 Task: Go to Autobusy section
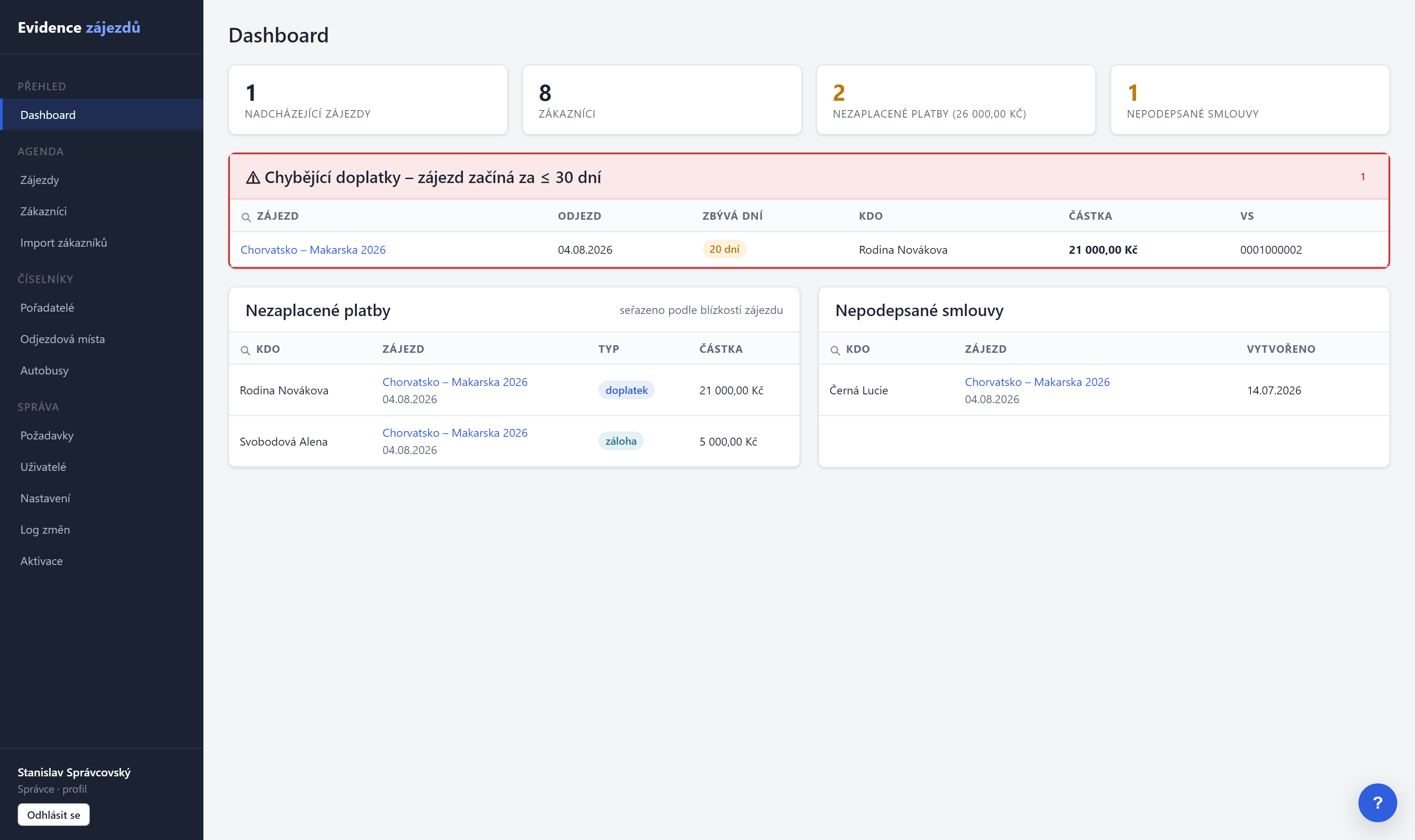tap(102, 371)
